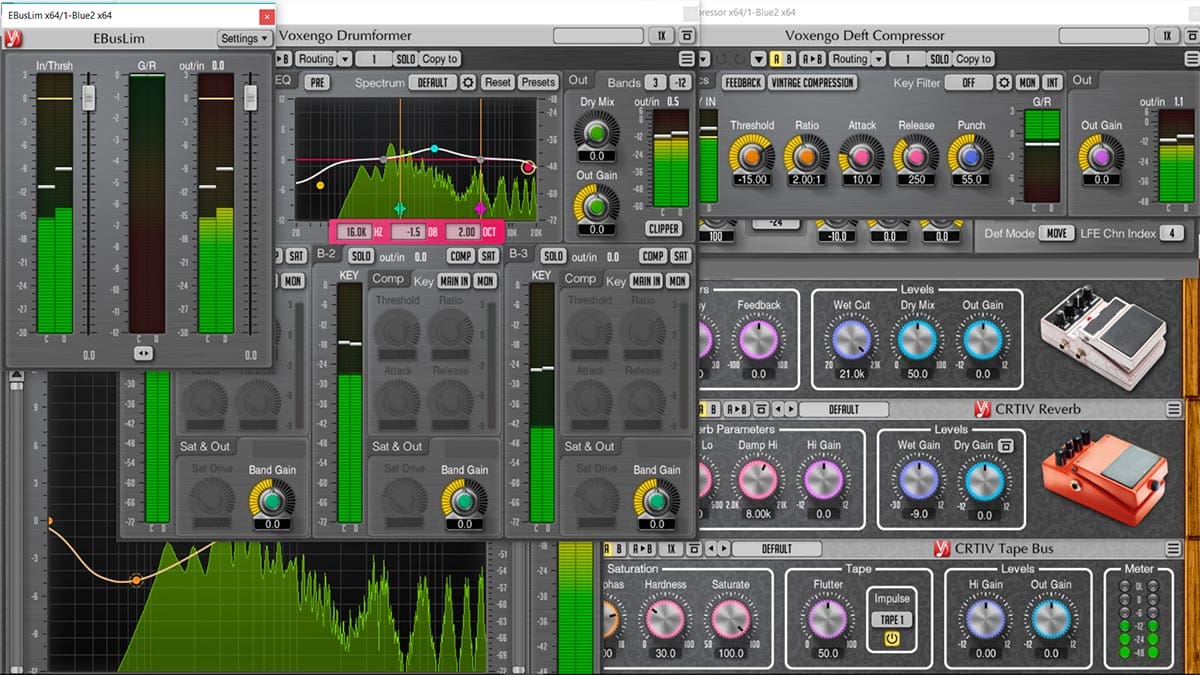Click Copy to in Deft Compressor toolbar
The image size is (1200, 675).
click(974, 59)
